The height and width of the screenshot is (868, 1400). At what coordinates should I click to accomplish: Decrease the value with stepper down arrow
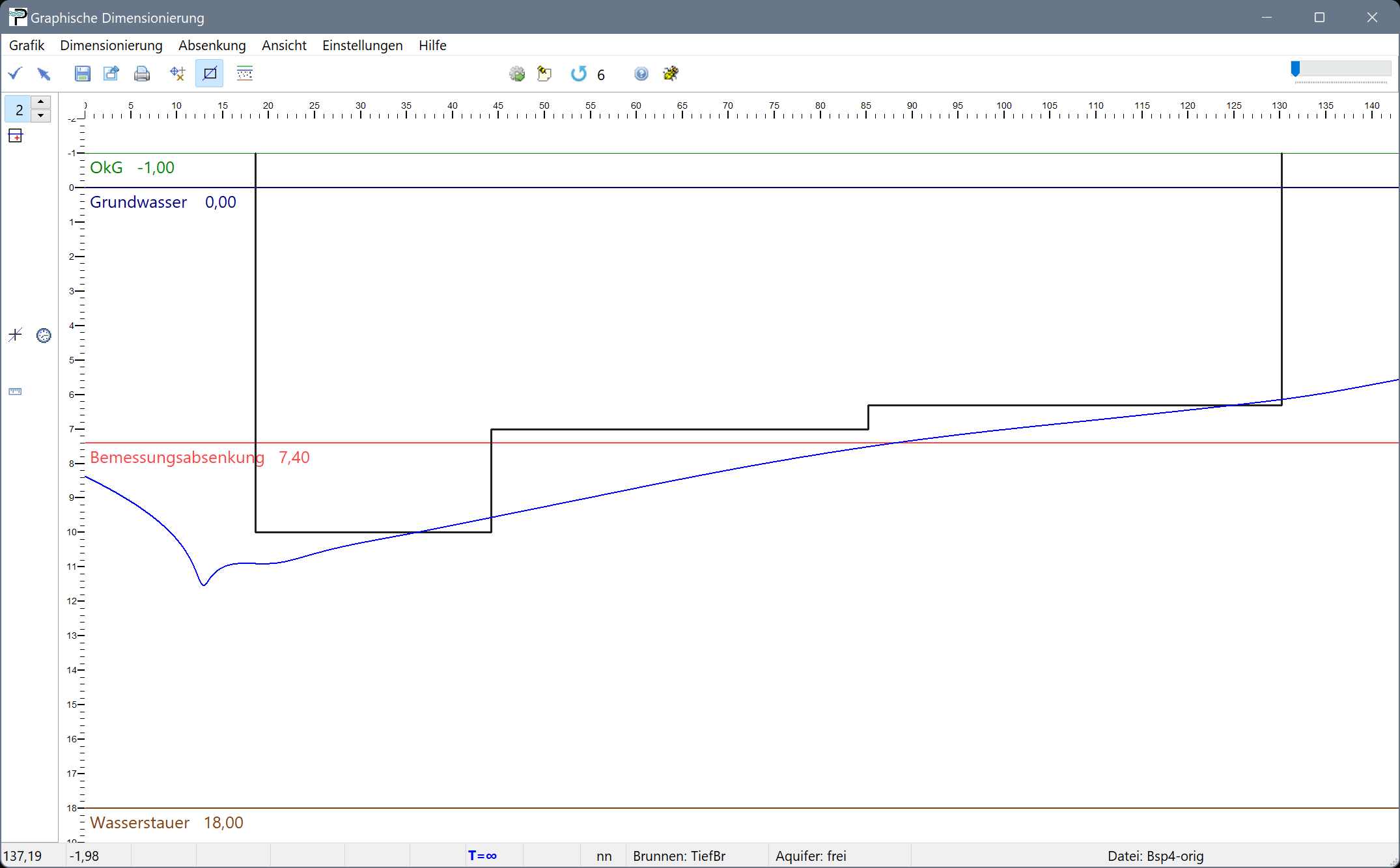tap(41, 116)
